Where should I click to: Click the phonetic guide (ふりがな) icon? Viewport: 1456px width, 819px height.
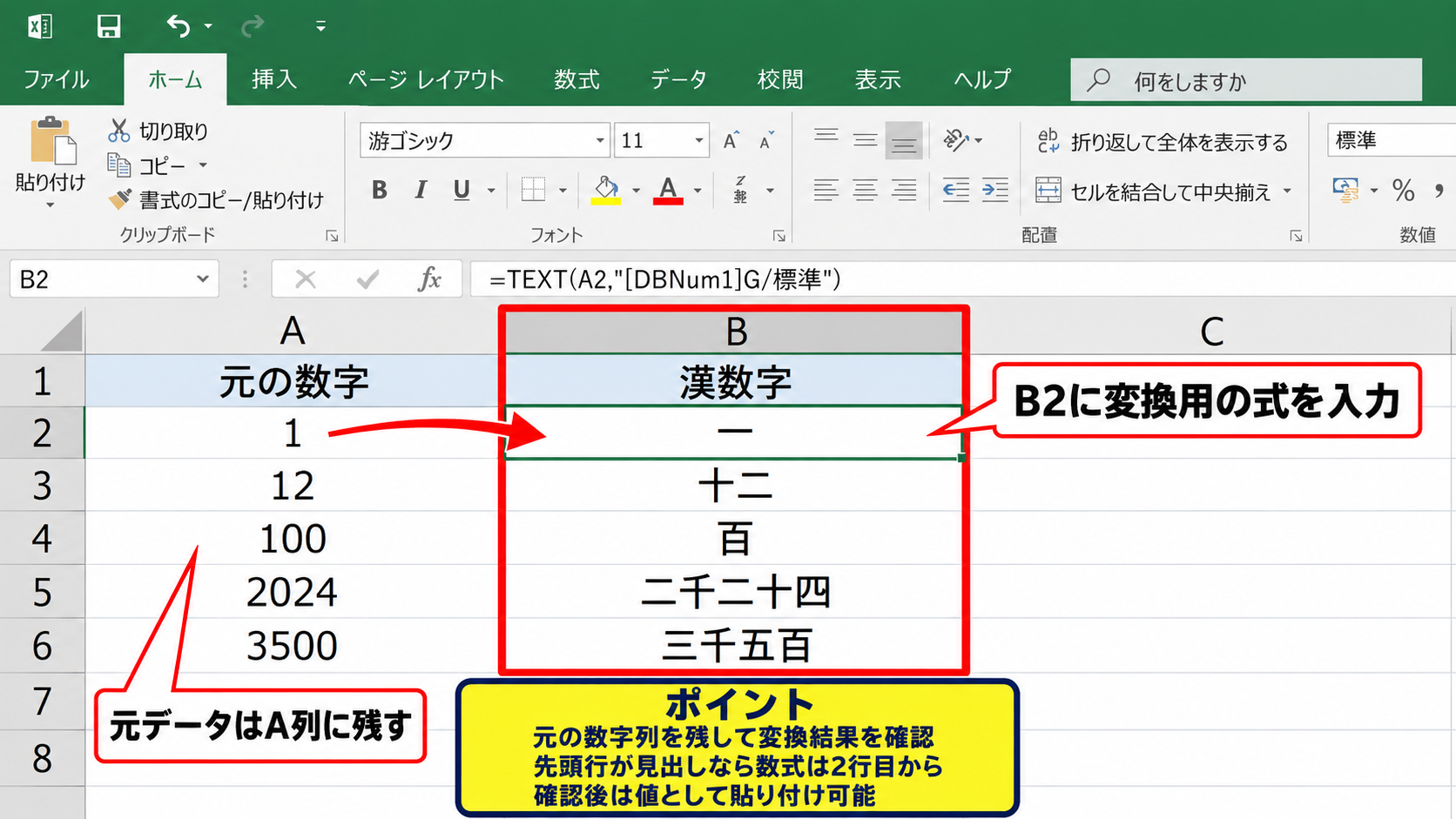740,190
